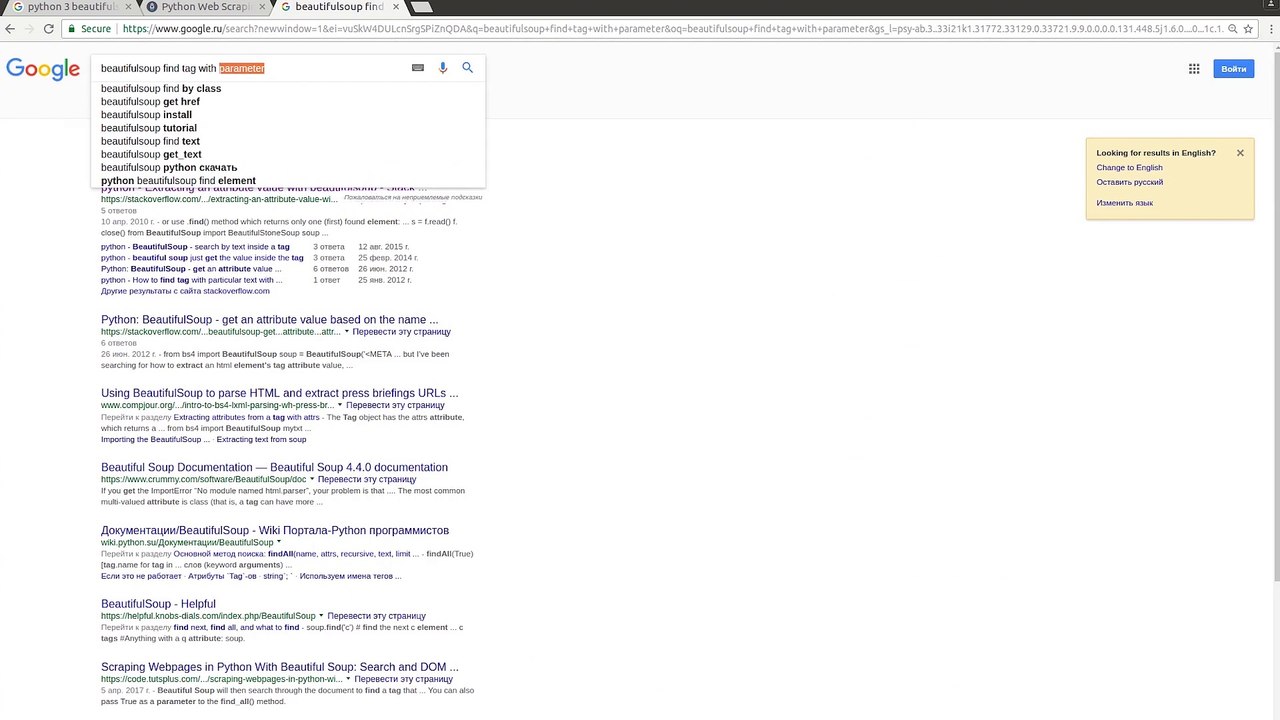
Task: Expand dropdown arrow beside stackoverflow get-attribute URL
Action: click(x=346, y=331)
